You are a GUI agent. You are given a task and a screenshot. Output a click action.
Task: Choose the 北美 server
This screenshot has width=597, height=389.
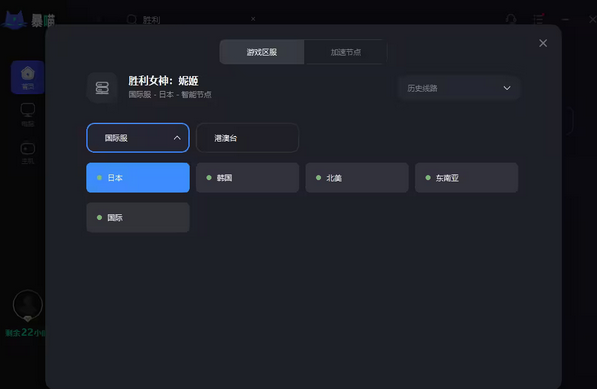point(357,178)
